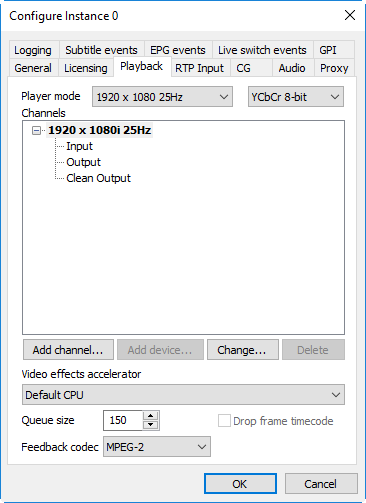Switch to the Logging tab
Screen dimensions: 366x503
(33, 50)
